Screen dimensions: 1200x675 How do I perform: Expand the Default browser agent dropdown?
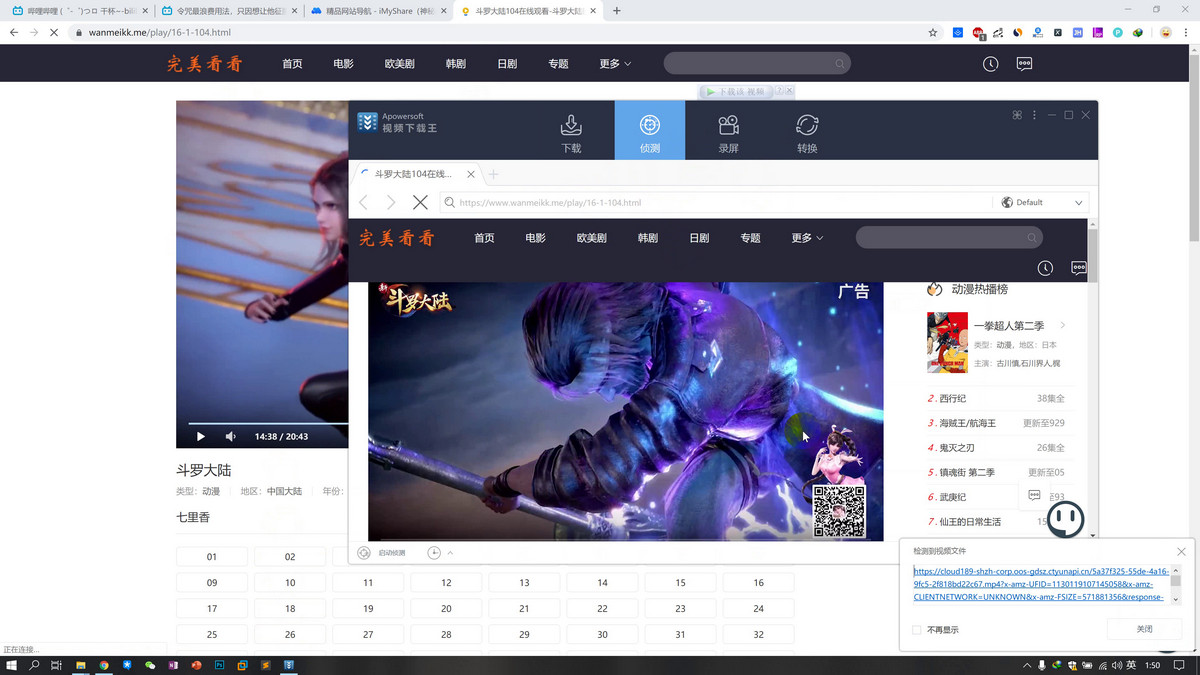[1043, 202]
